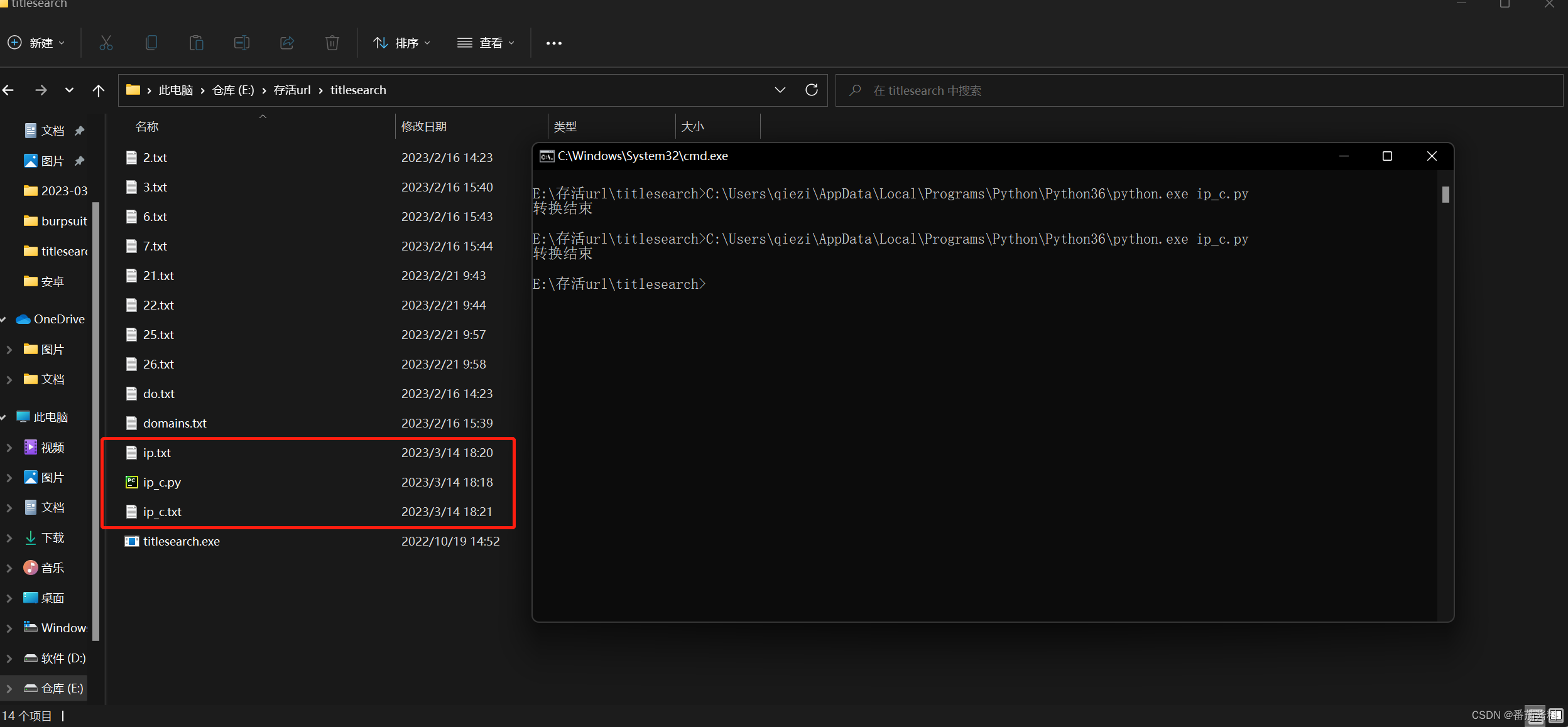Expand 视频 node in sidebar tree
Image resolution: width=1568 pixels, height=727 pixels.
(x=9, y=447)
